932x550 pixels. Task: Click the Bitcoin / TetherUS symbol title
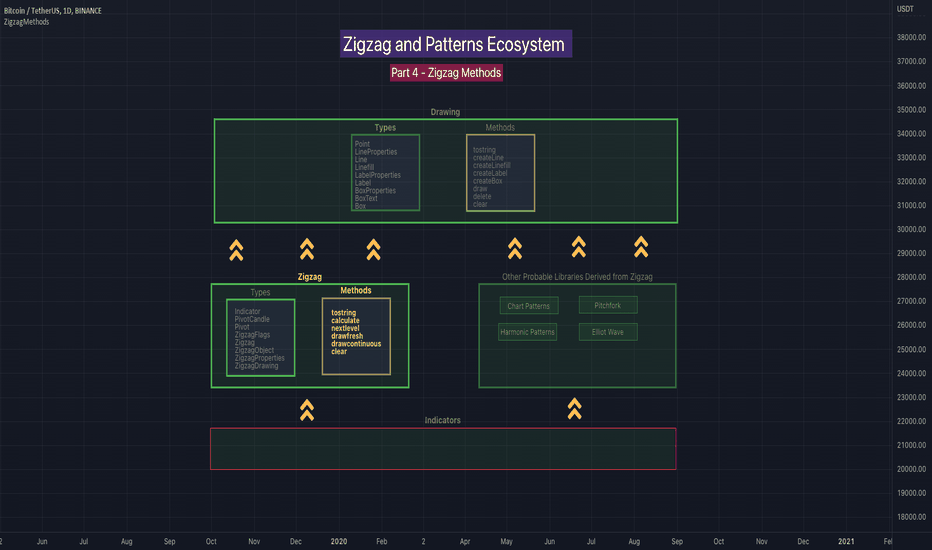coord(53,11)
